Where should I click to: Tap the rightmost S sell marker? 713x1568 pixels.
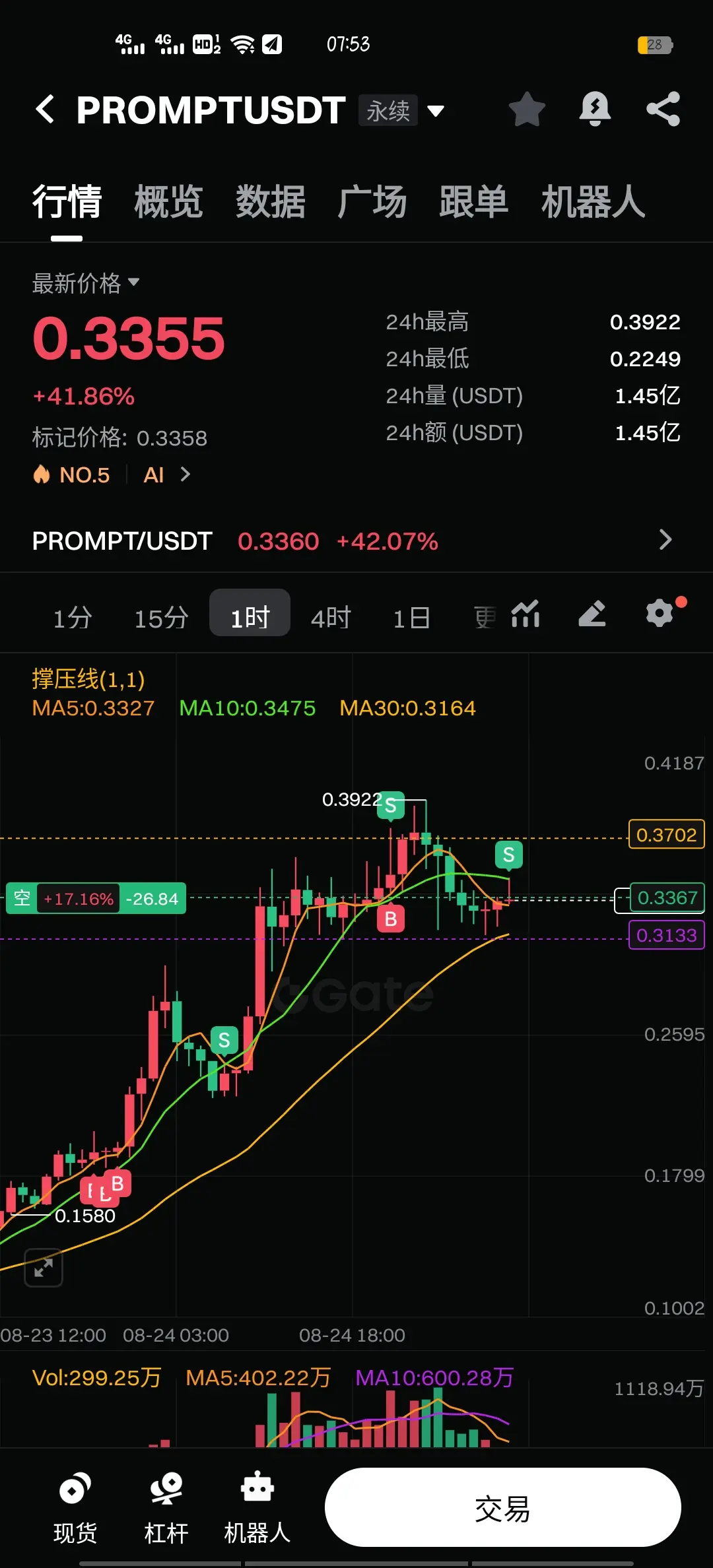(508, 855)
